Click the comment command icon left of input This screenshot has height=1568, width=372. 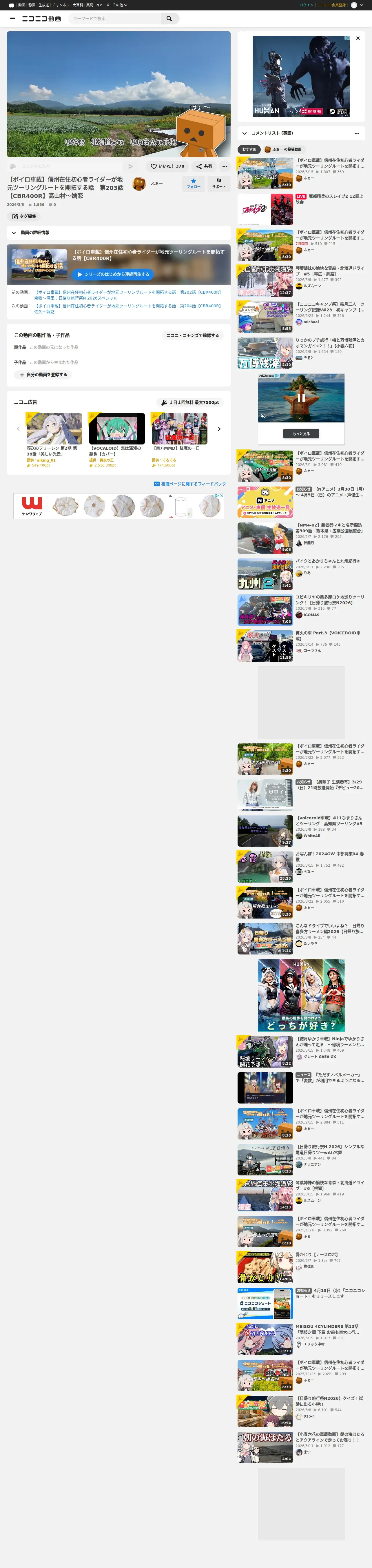point(13,166)
